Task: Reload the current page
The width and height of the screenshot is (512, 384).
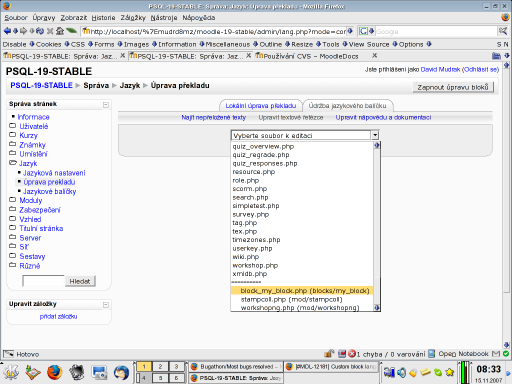Action: [40, 31]
